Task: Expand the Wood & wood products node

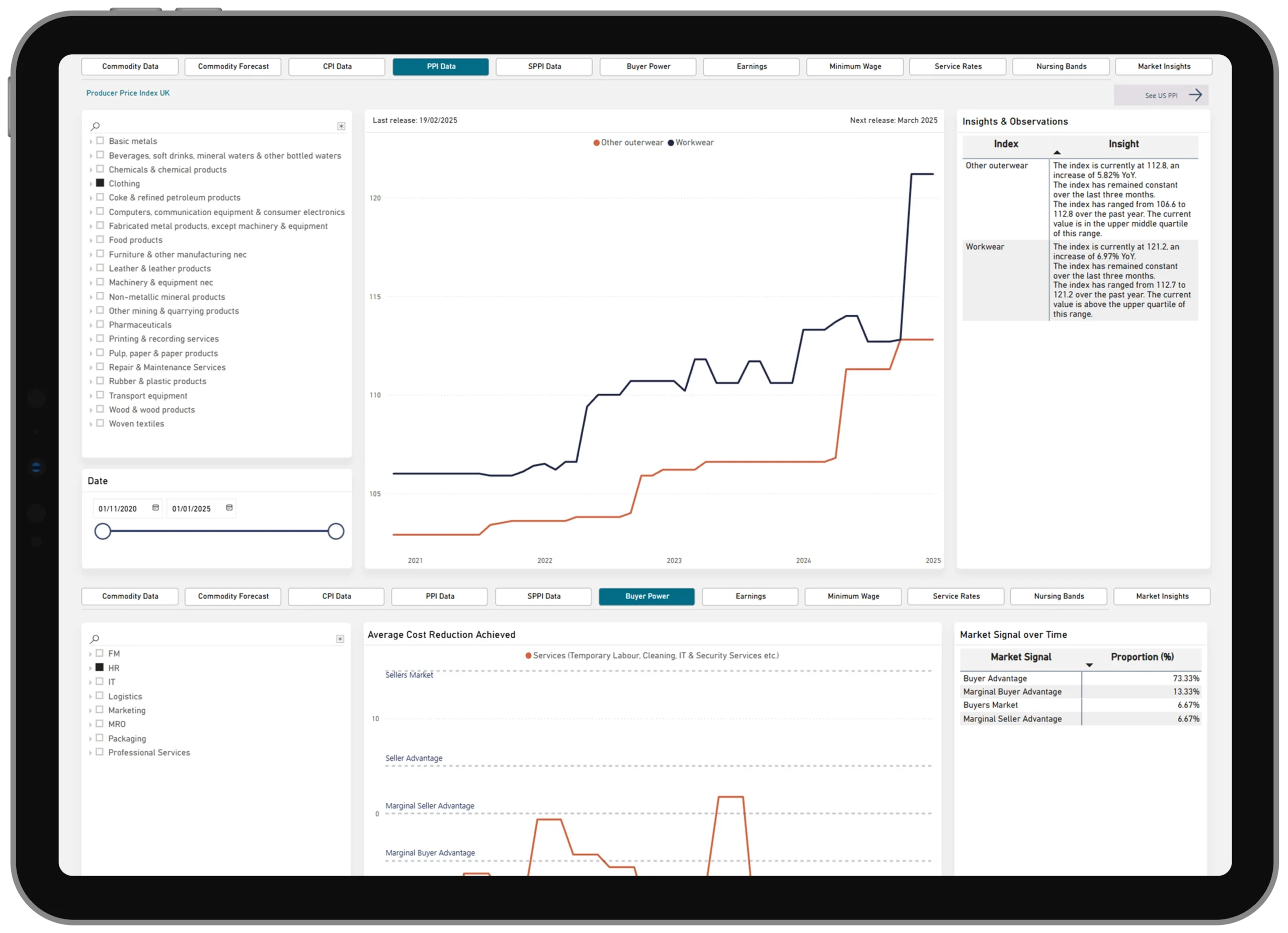Action: pos(91,410)
